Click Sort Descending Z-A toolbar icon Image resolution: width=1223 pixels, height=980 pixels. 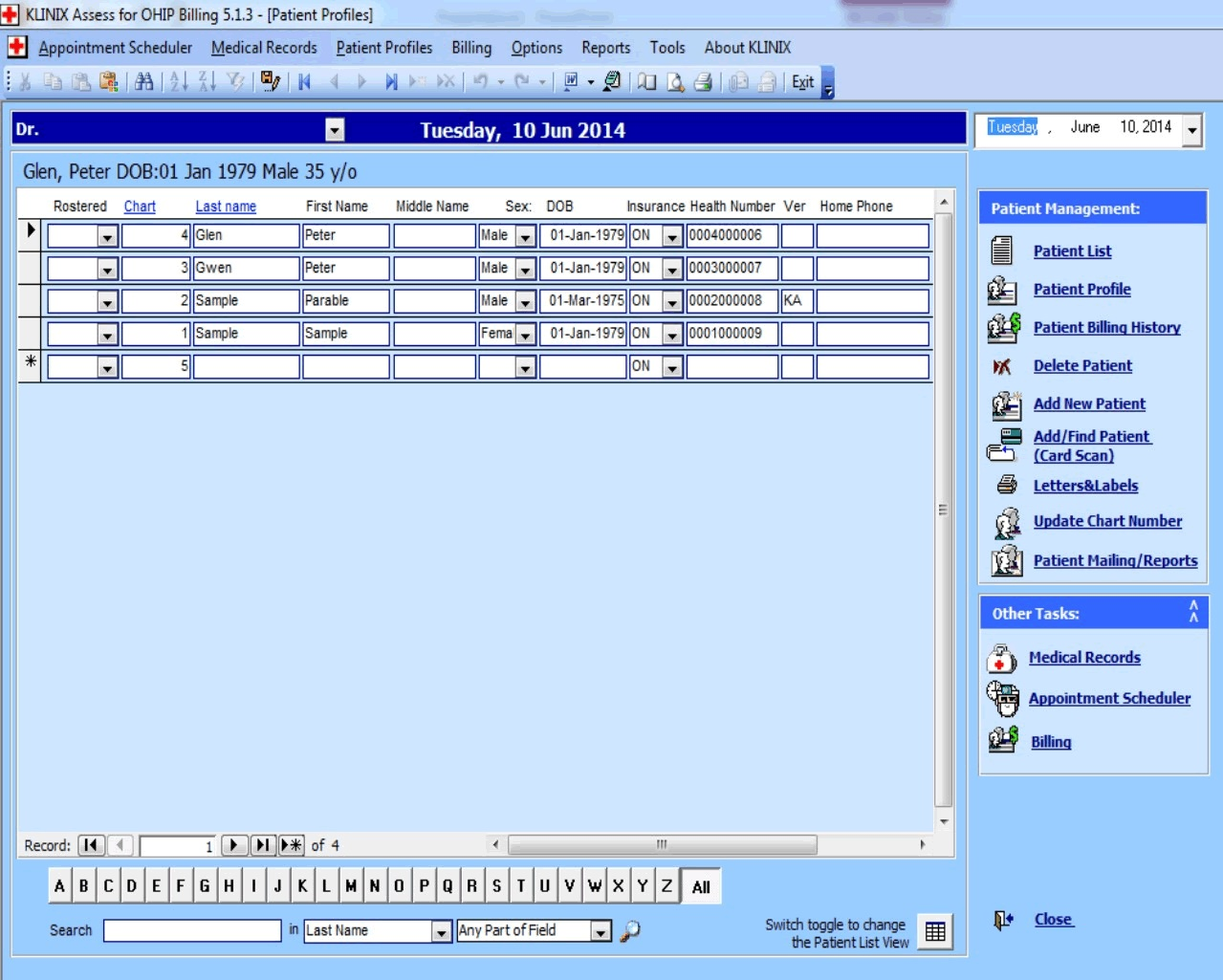207,82
